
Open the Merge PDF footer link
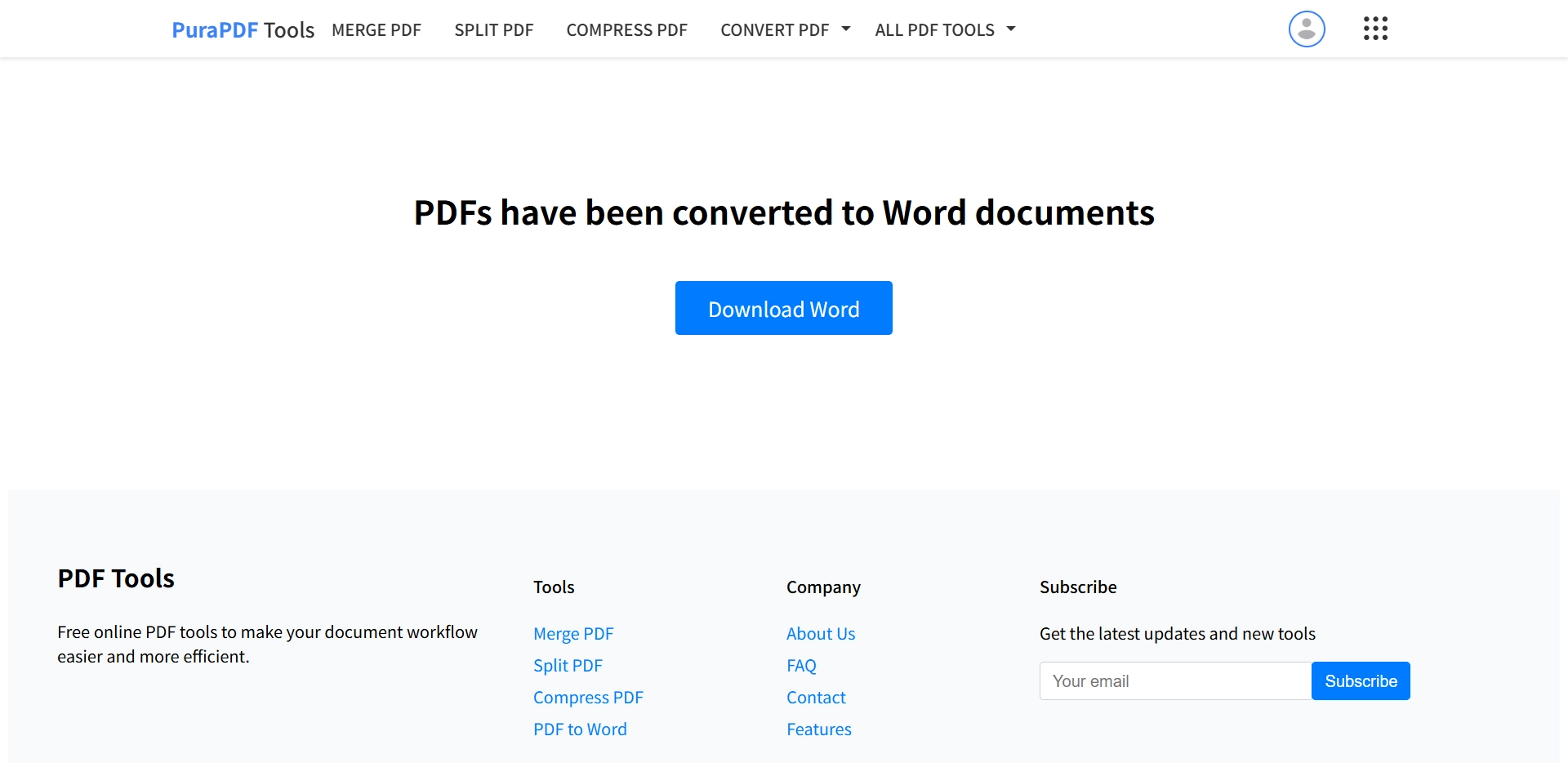click(x=573, y=633)
